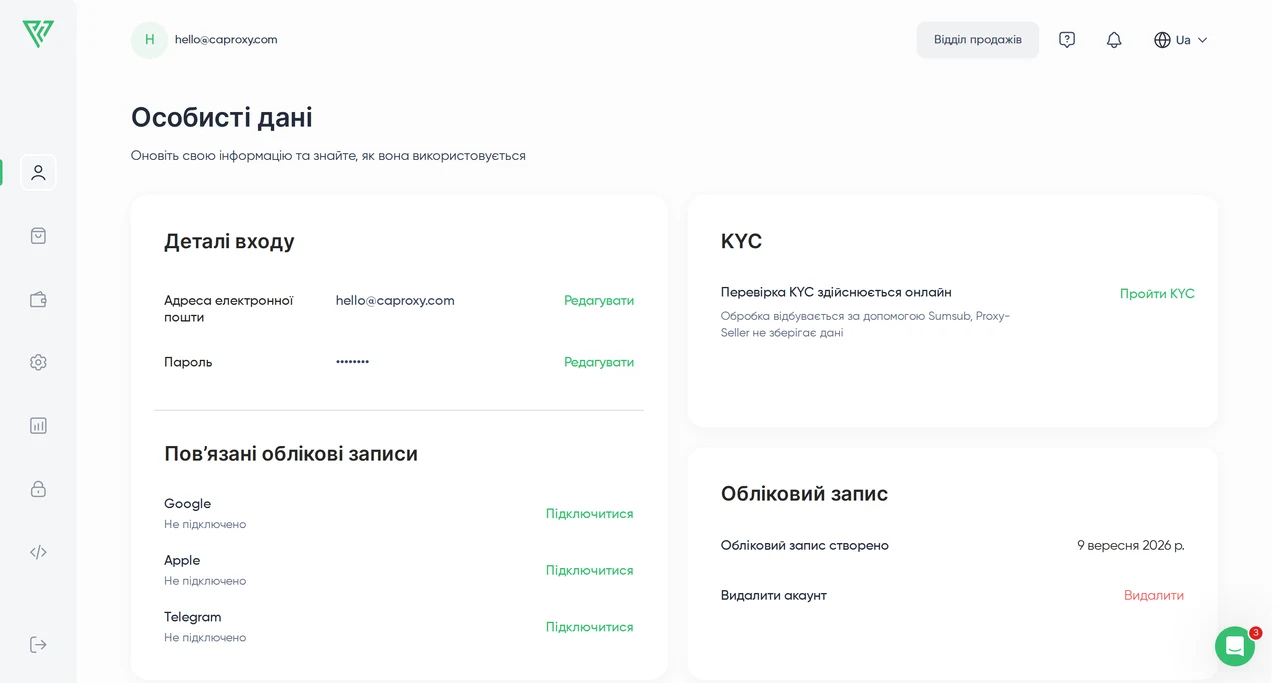
Task: Open the notifications bell
Action: 1114,40
